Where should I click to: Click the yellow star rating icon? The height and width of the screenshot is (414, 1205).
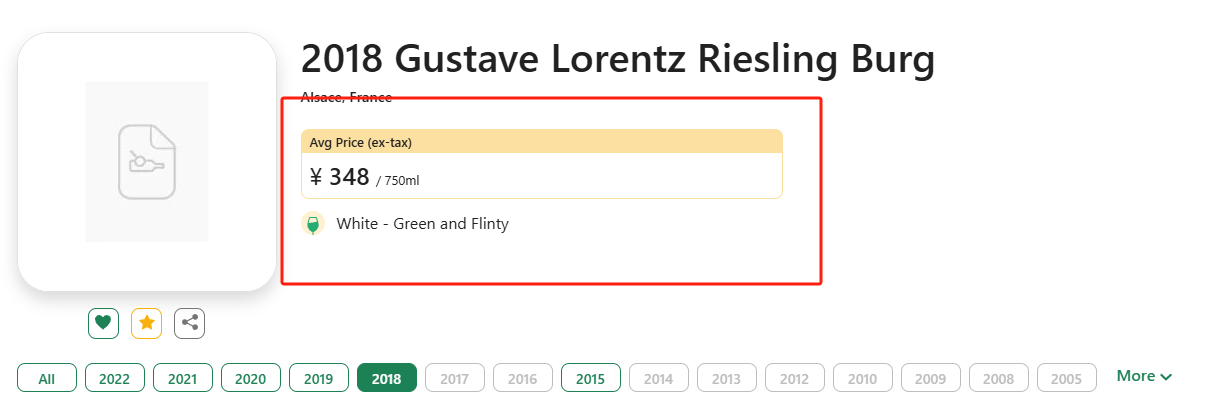[146, 323]
